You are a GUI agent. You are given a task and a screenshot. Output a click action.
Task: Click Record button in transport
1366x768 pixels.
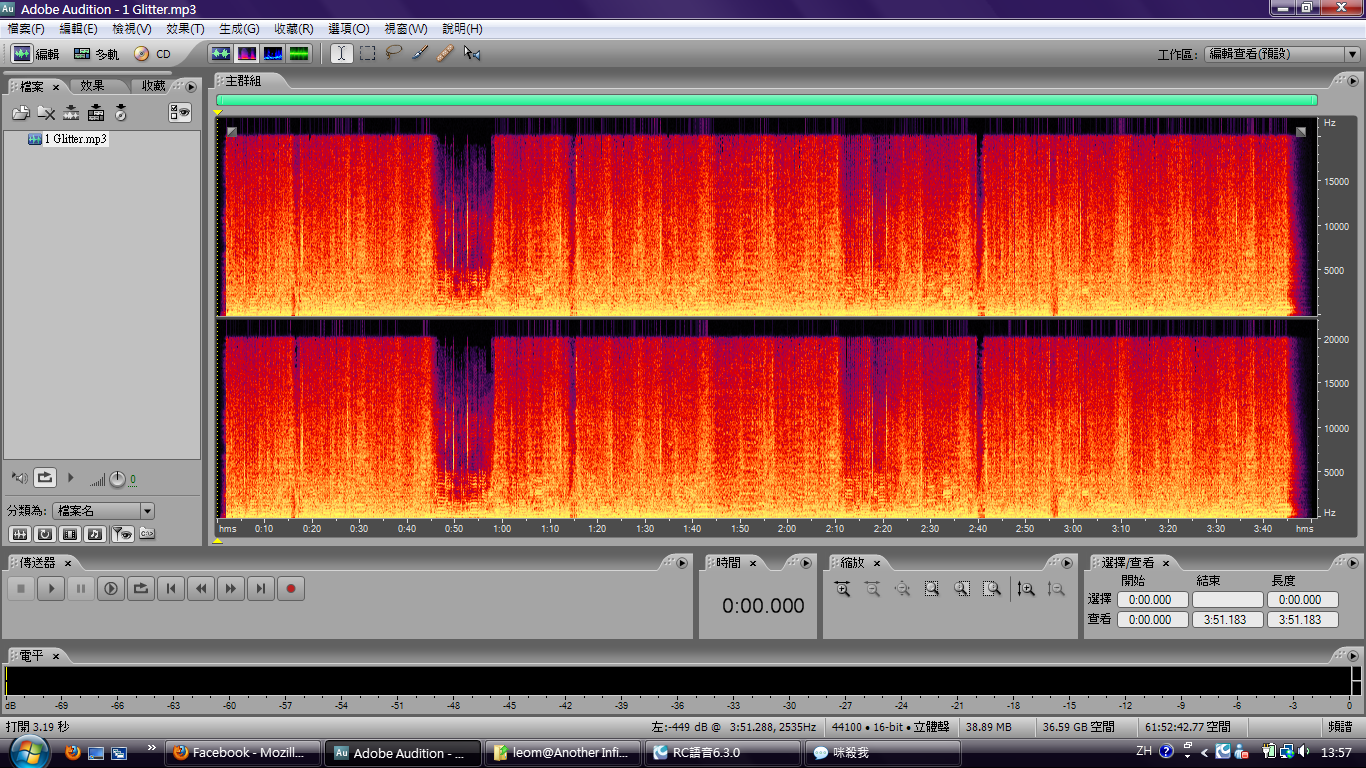click(x=291, y=589)
